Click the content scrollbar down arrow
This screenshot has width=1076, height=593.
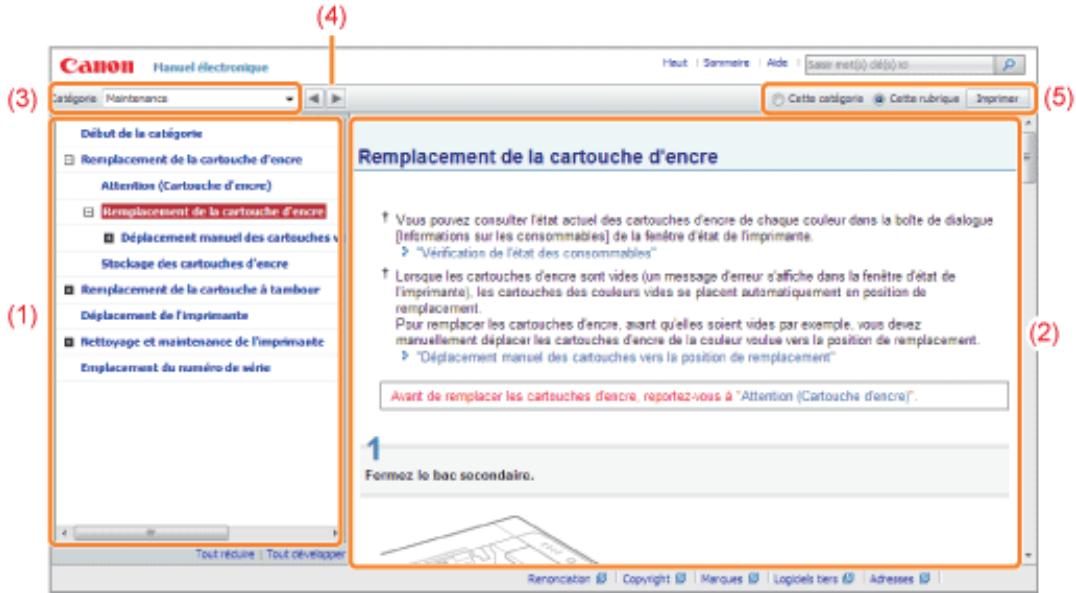(x=1027, y=555)
